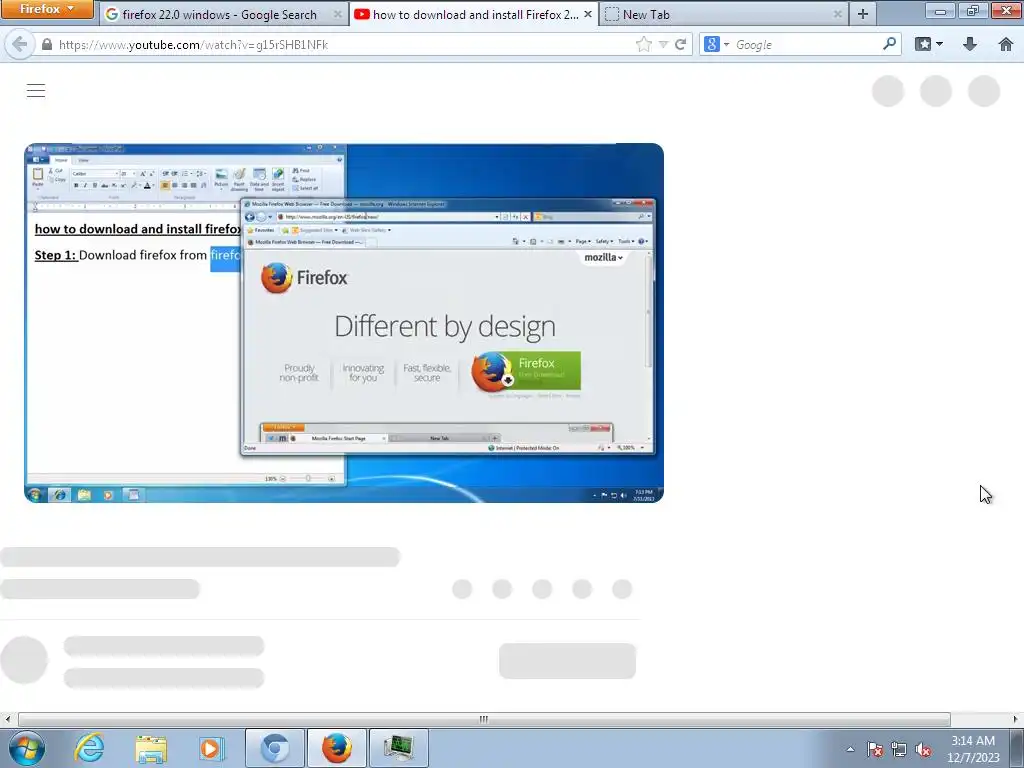Click the Google search input box
This screenshot has height=768, width=1024.
click(807, 44)
